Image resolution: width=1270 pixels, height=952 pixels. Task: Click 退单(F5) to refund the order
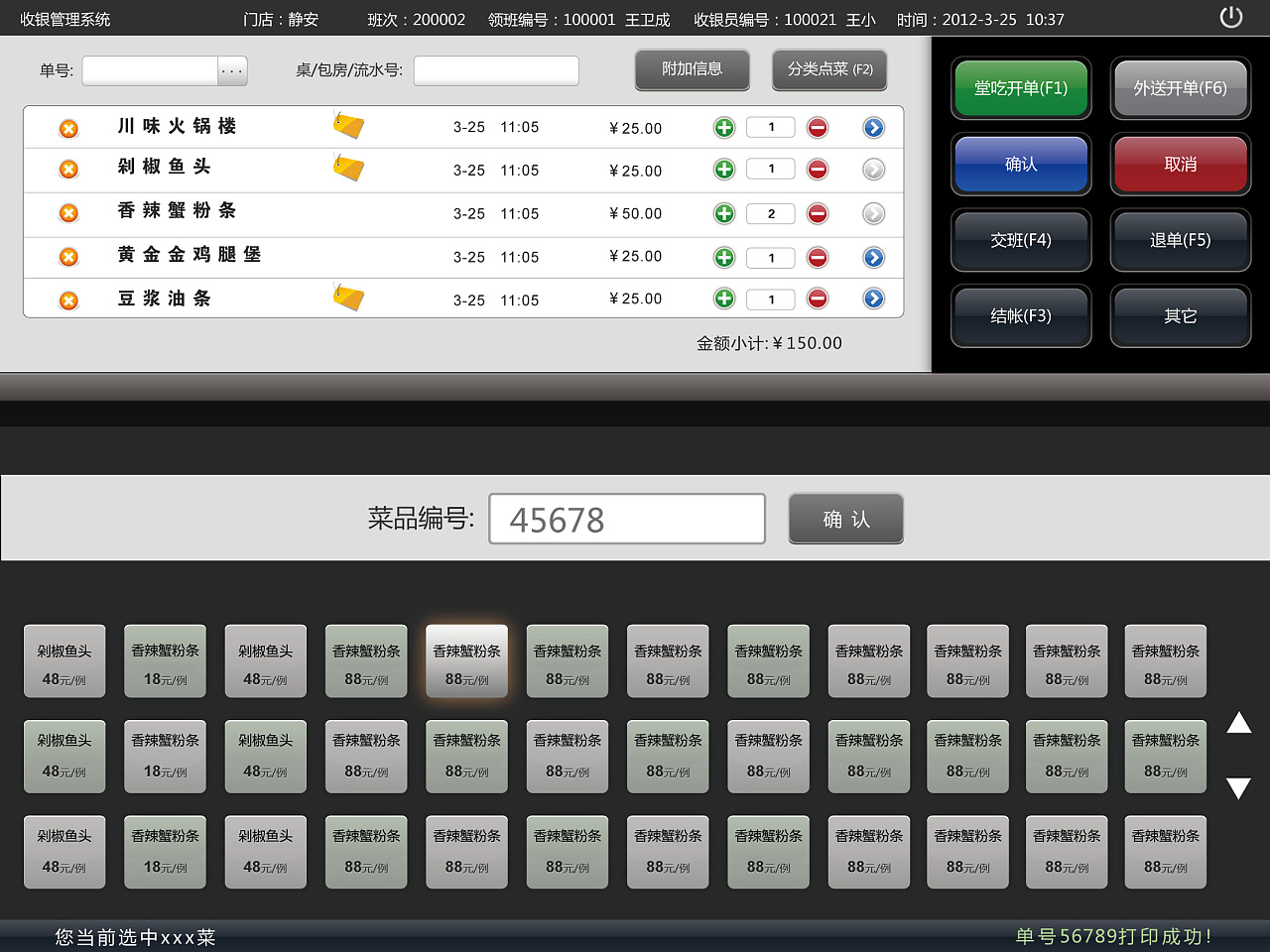point(1180,240)
